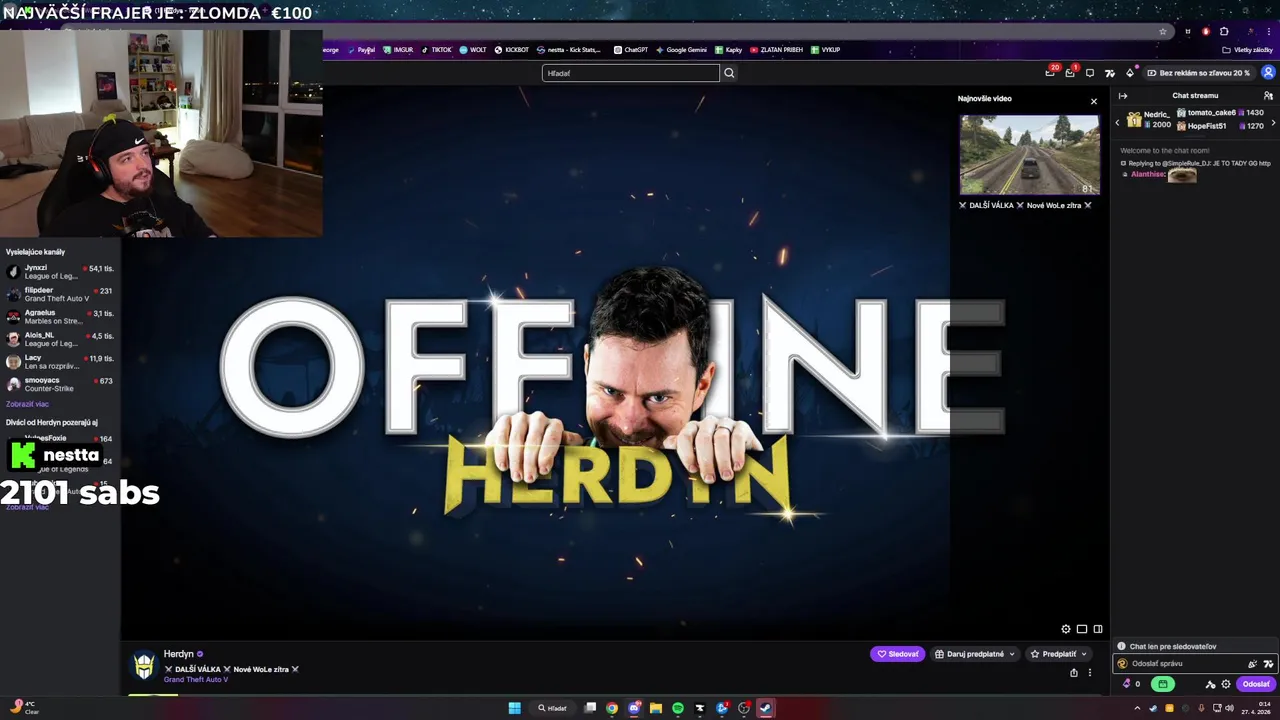Image resolution: width=1280 pixels, height=720 pixels.
Task: Open Windows Start menu
Action: [x=514, y=708]
